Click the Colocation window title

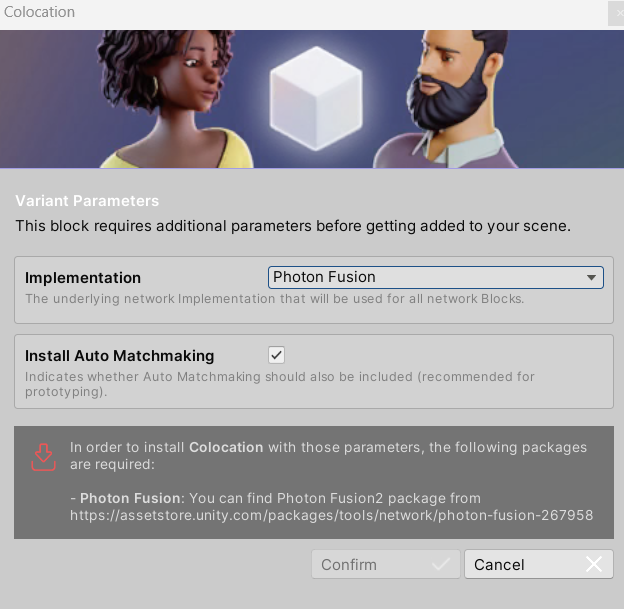tap(39, 12)
